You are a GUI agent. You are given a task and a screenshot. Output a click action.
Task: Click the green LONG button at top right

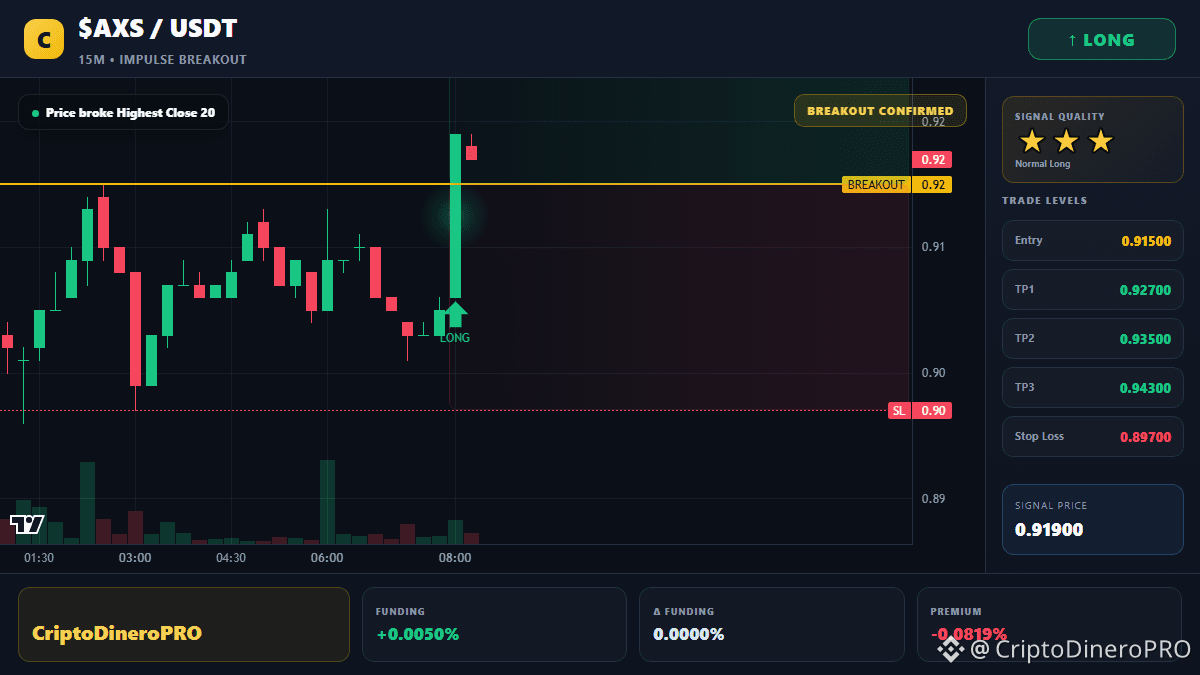1101,40
